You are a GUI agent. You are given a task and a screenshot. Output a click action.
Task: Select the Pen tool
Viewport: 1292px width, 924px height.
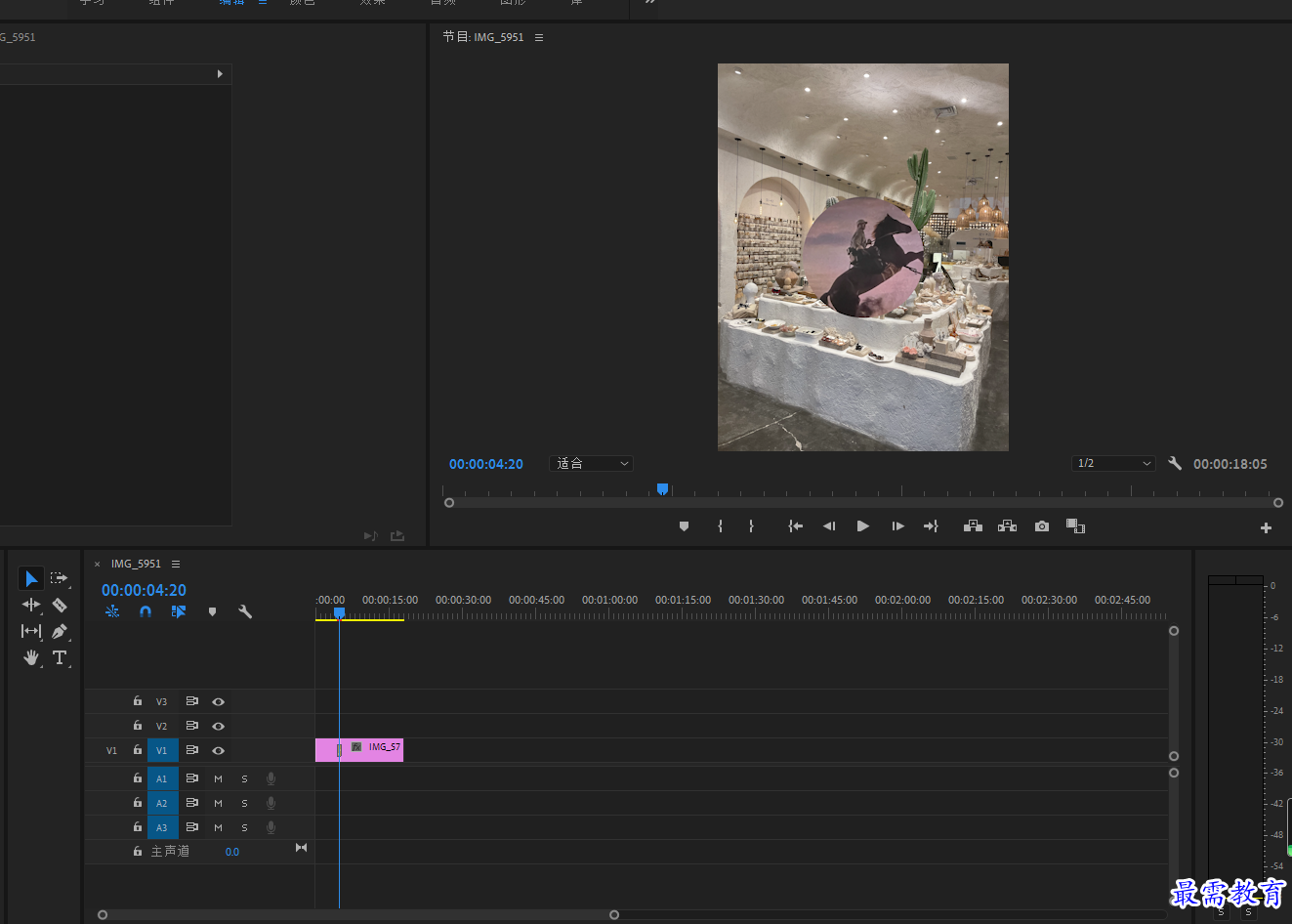pyautogui.click(x=60, y=631)
